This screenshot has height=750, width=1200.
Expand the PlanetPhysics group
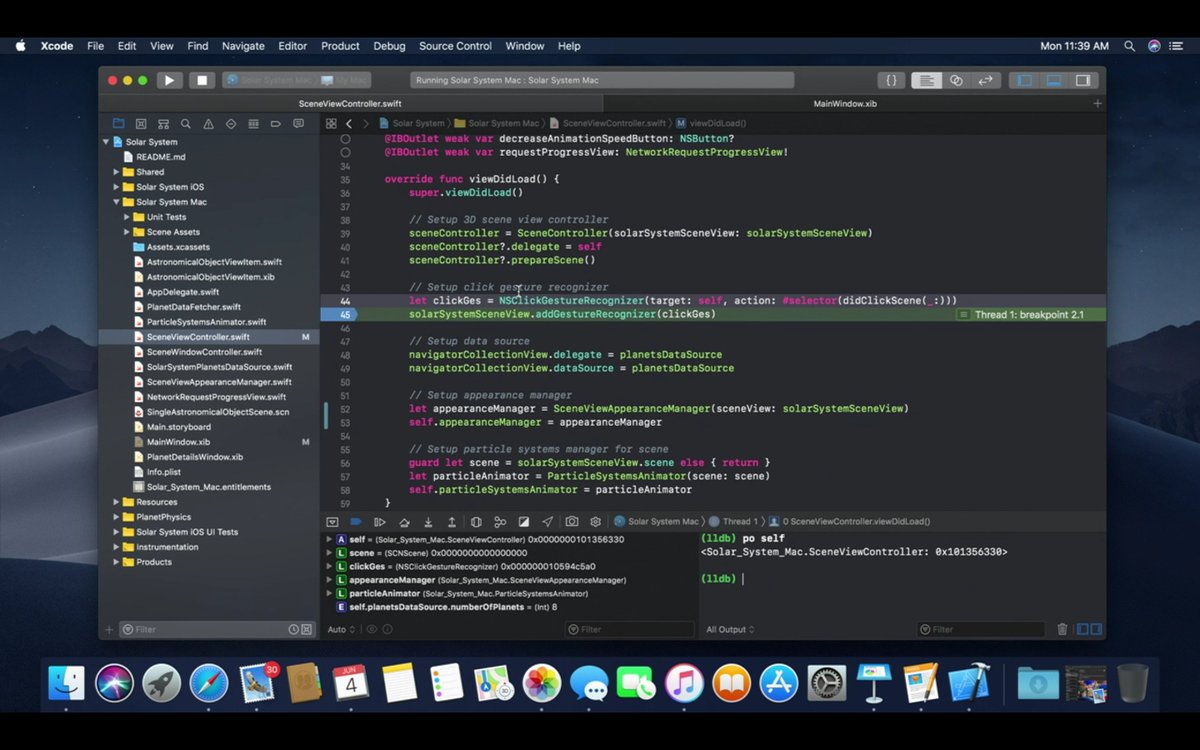(x=116, y=517)
